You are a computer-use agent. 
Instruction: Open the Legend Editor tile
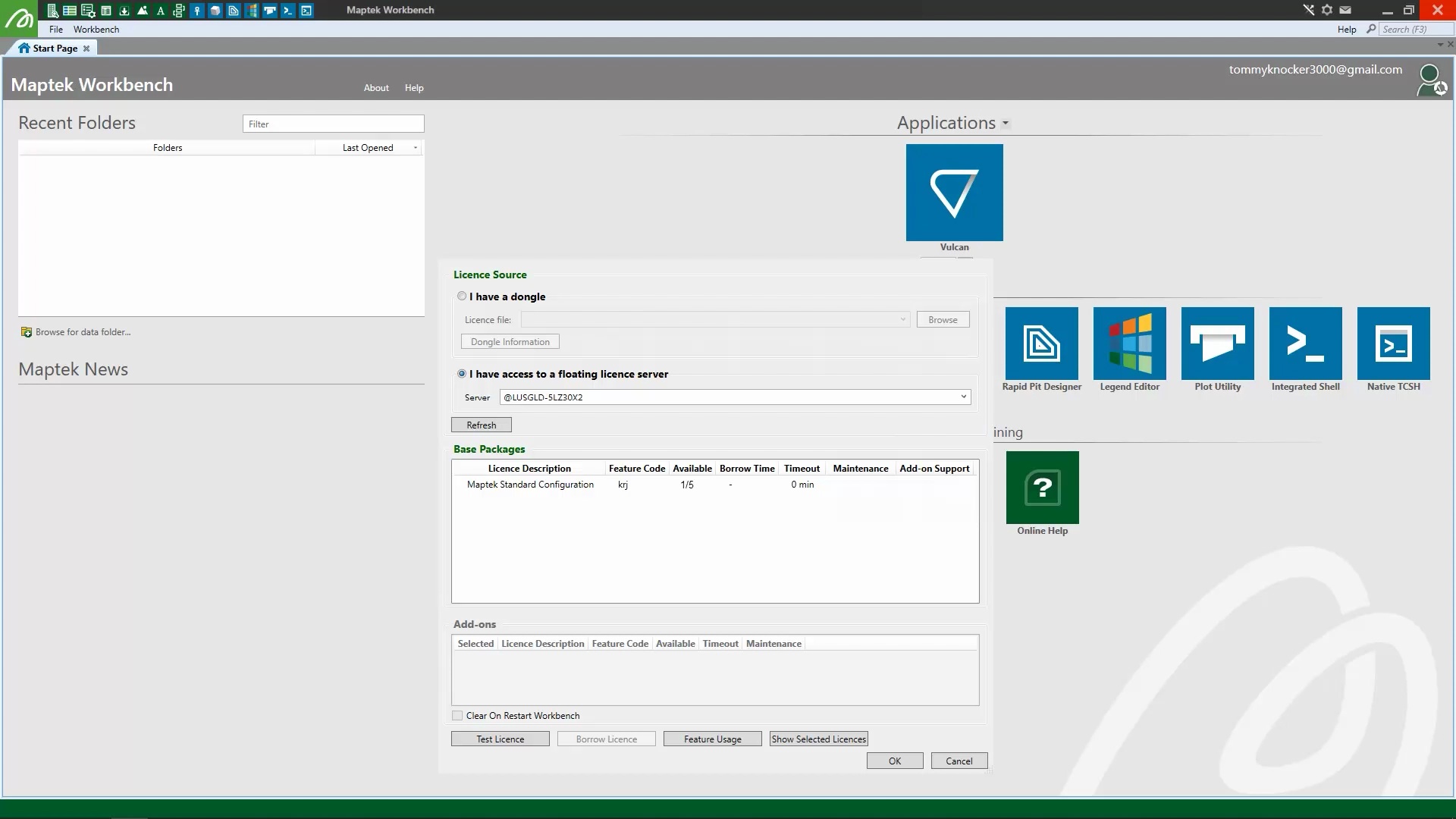tap(1130, 344)
